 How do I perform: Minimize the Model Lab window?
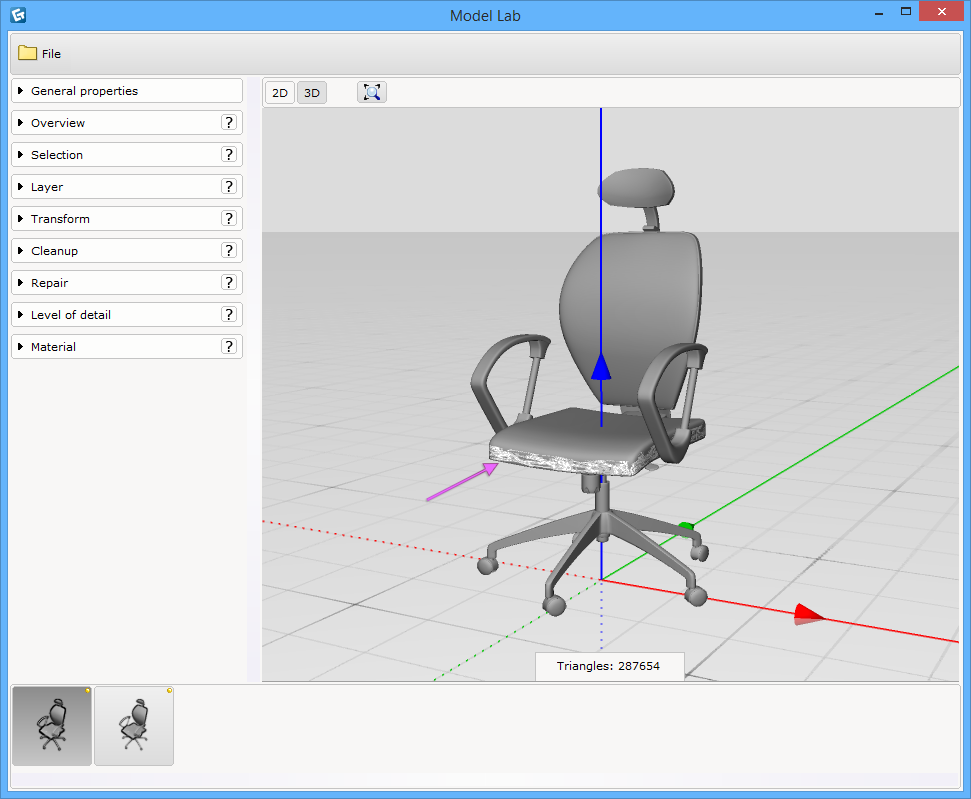[879, 12]
